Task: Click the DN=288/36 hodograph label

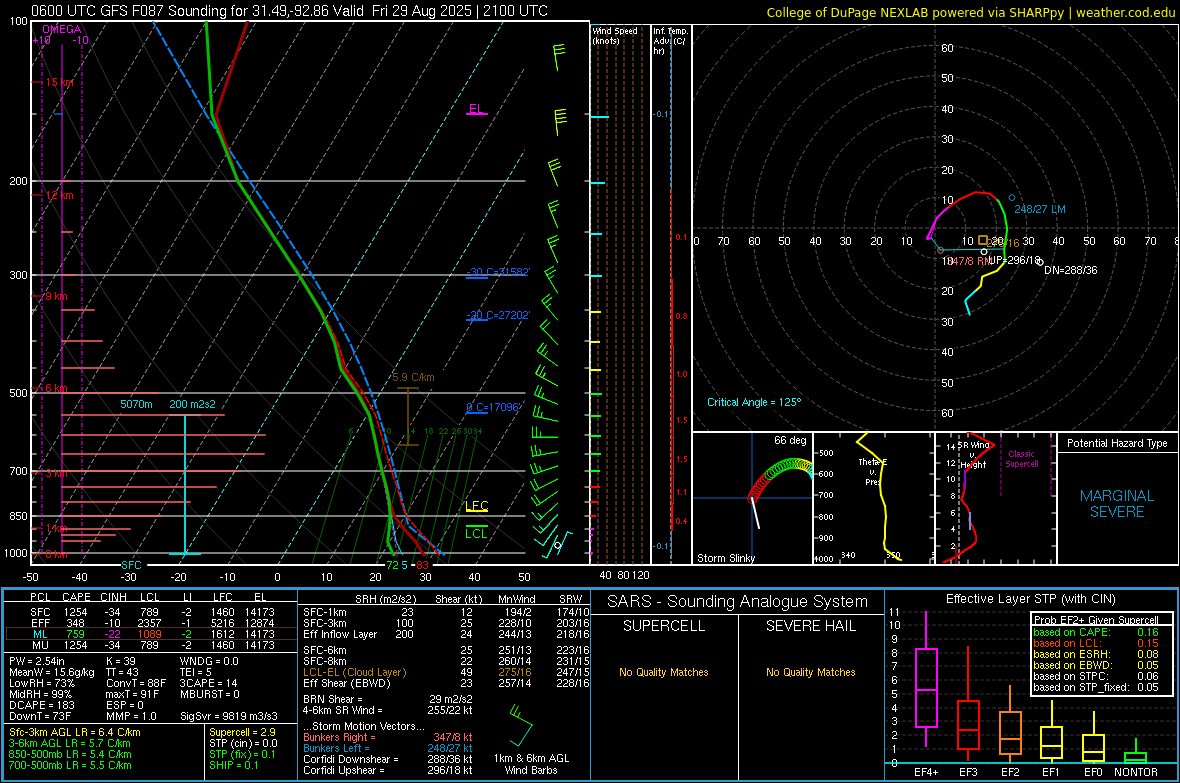Action: click(1070, 270)
